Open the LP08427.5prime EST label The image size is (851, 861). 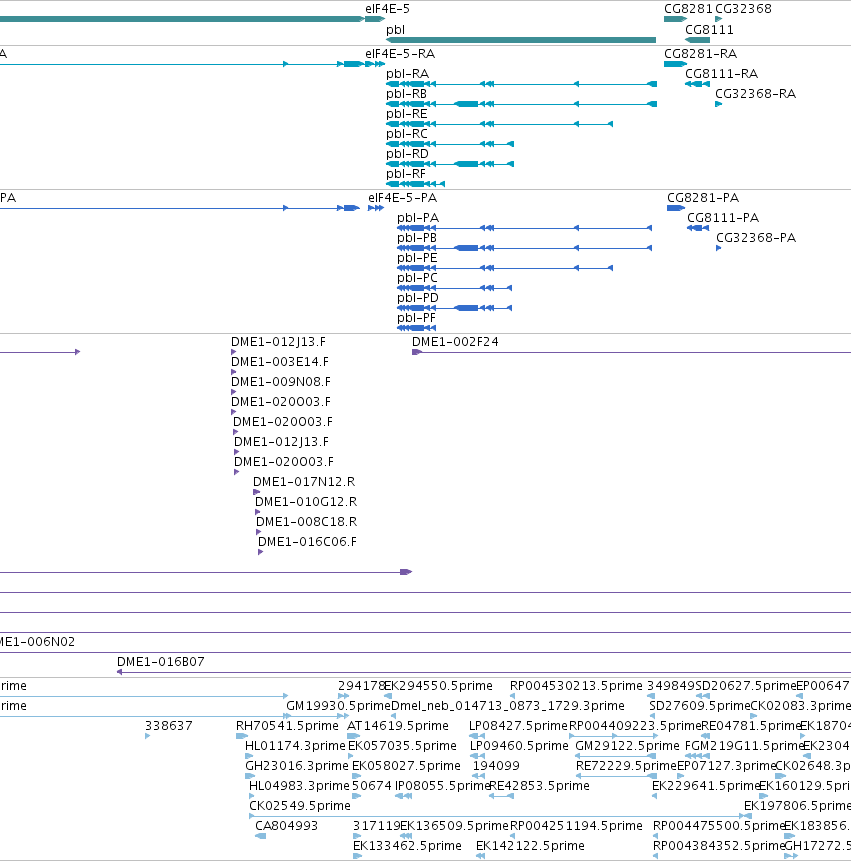coord(518,726)
